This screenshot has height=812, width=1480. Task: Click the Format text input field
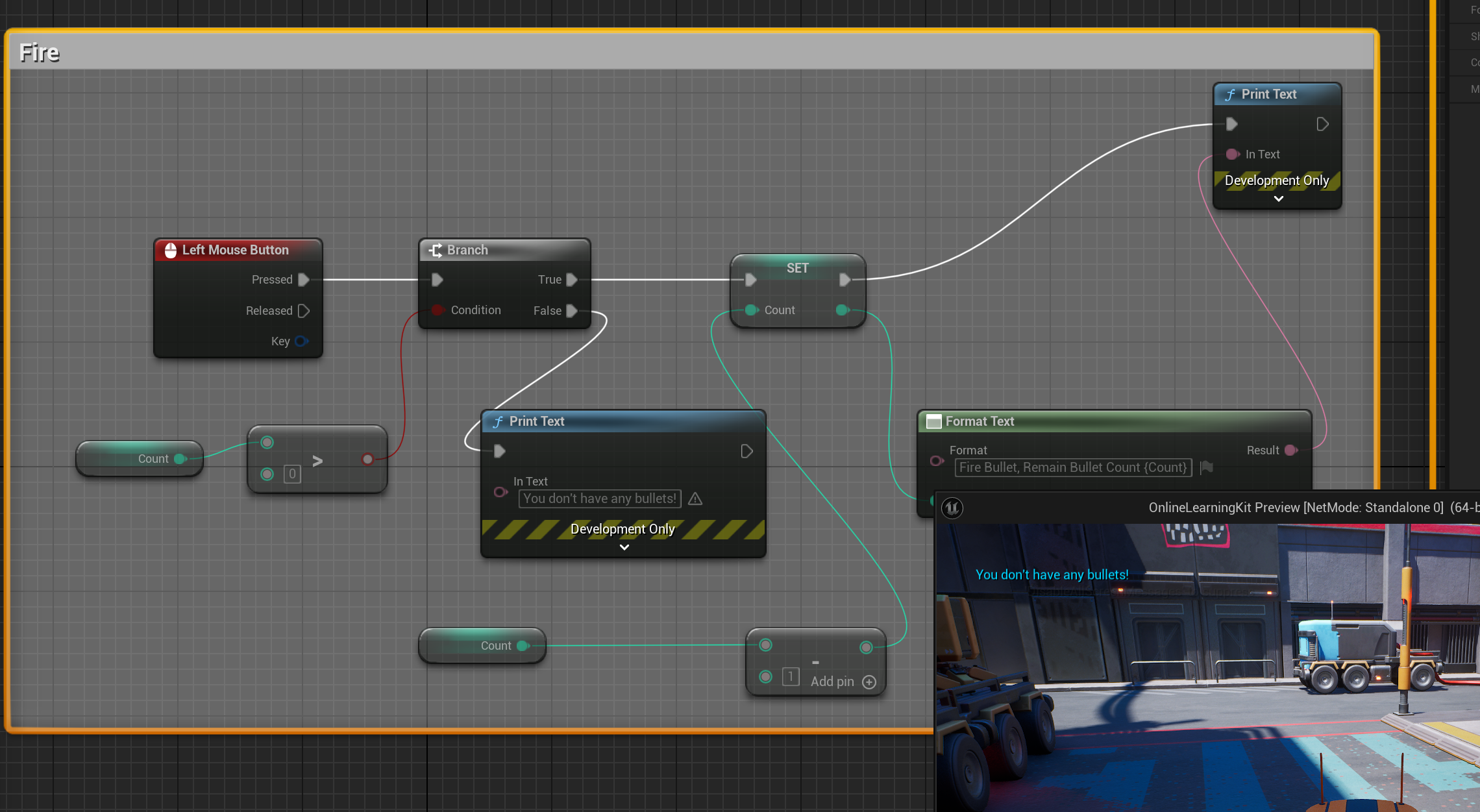(x=1072, y=467)
